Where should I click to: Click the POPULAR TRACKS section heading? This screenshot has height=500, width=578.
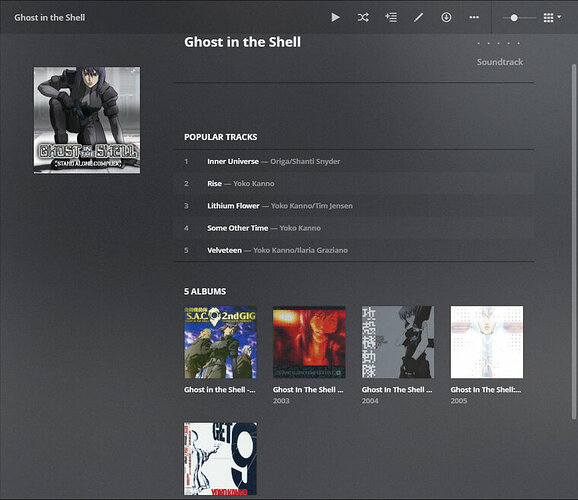click(220, 137)
